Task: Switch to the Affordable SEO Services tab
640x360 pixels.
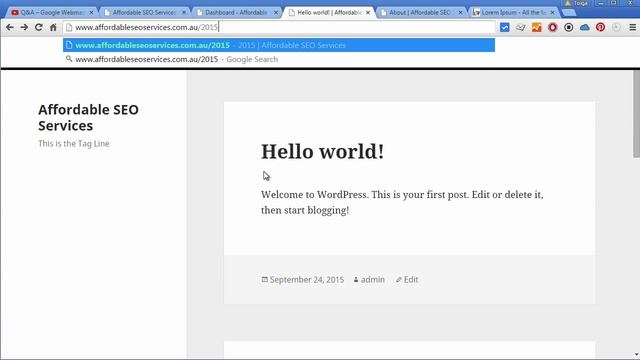Action: (144, 13)
